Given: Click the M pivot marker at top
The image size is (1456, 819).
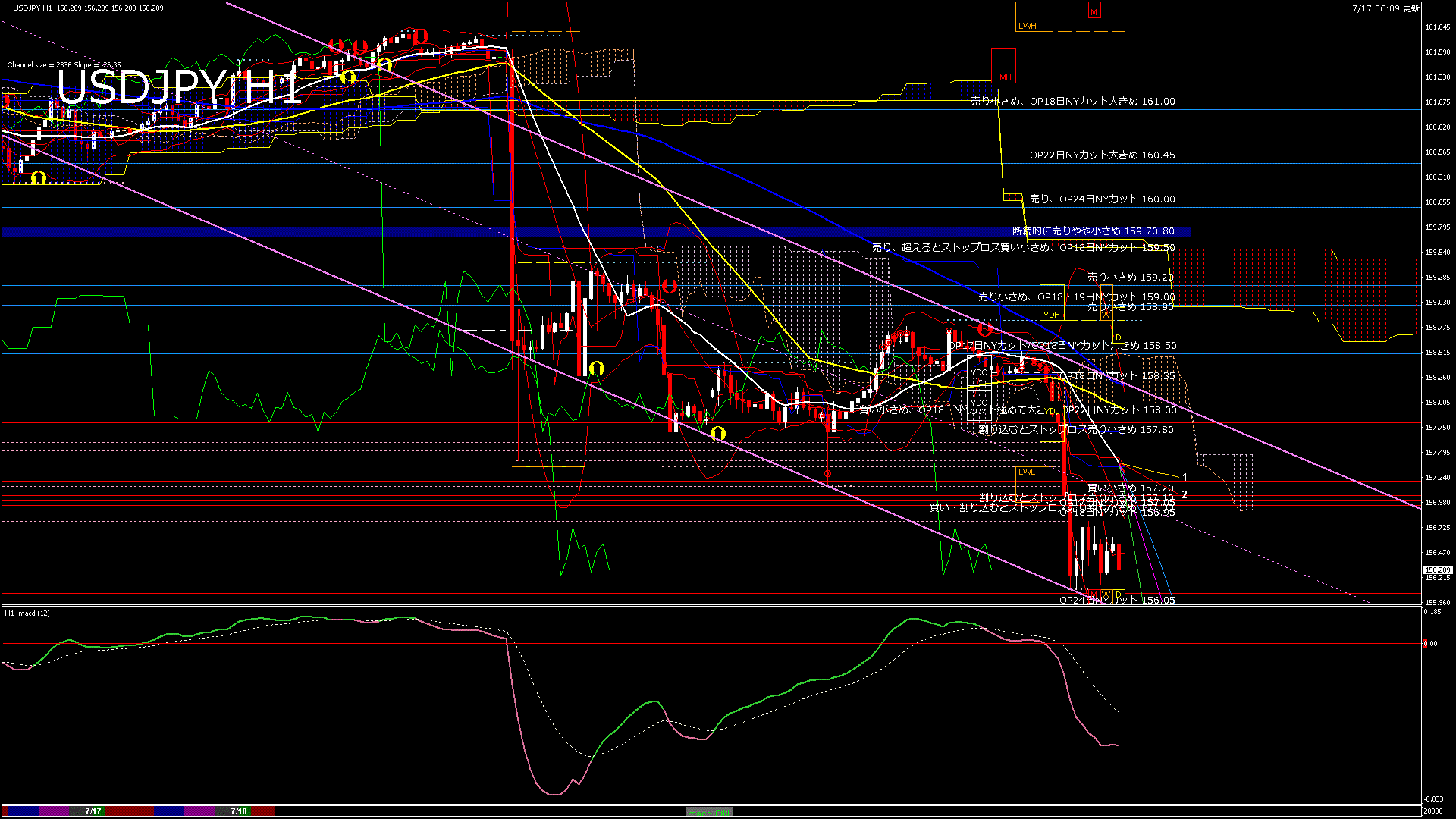Looking at the screenshot, I should click(1094, 12).
